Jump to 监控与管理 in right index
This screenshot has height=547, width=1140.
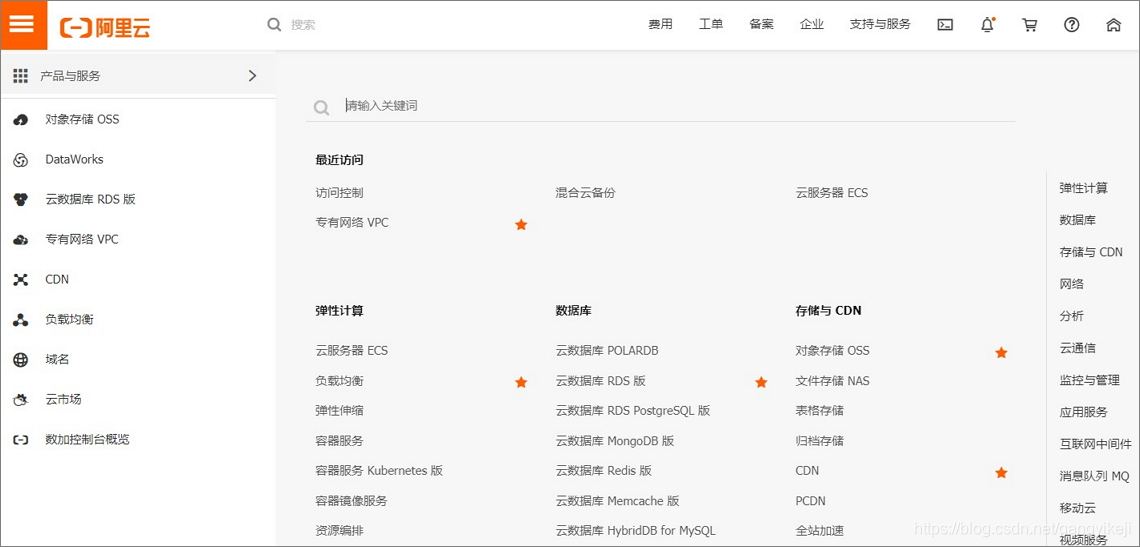point(1089,380)
